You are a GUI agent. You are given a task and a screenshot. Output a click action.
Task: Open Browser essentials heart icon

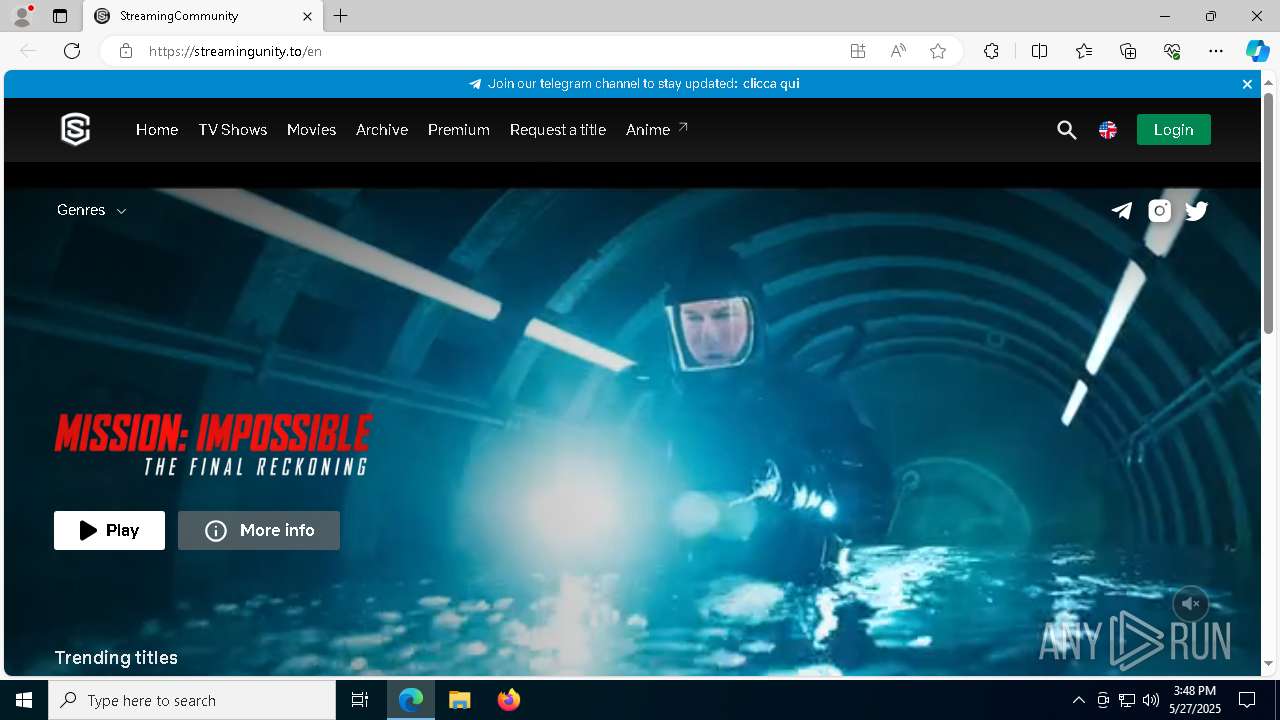click(1172, 51)
